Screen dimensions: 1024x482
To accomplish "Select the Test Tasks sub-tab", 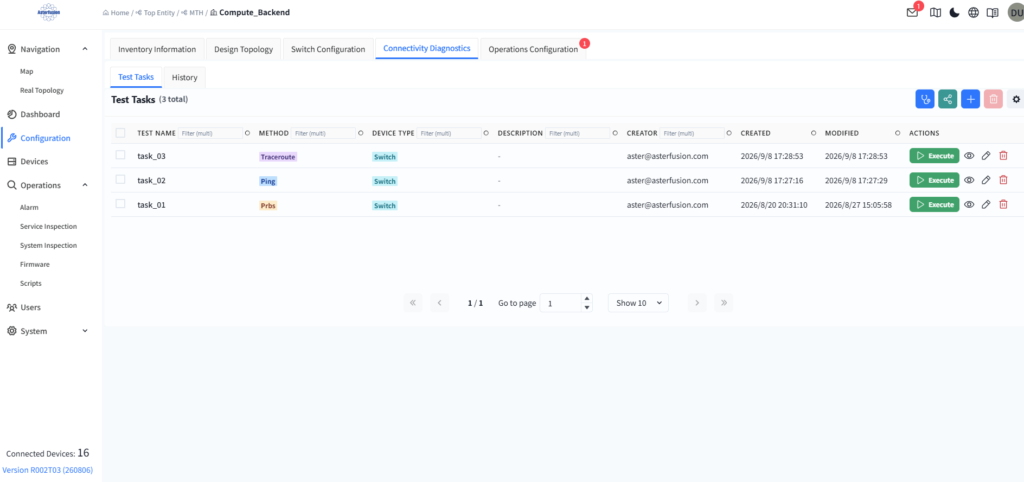I will coord(136,77).
